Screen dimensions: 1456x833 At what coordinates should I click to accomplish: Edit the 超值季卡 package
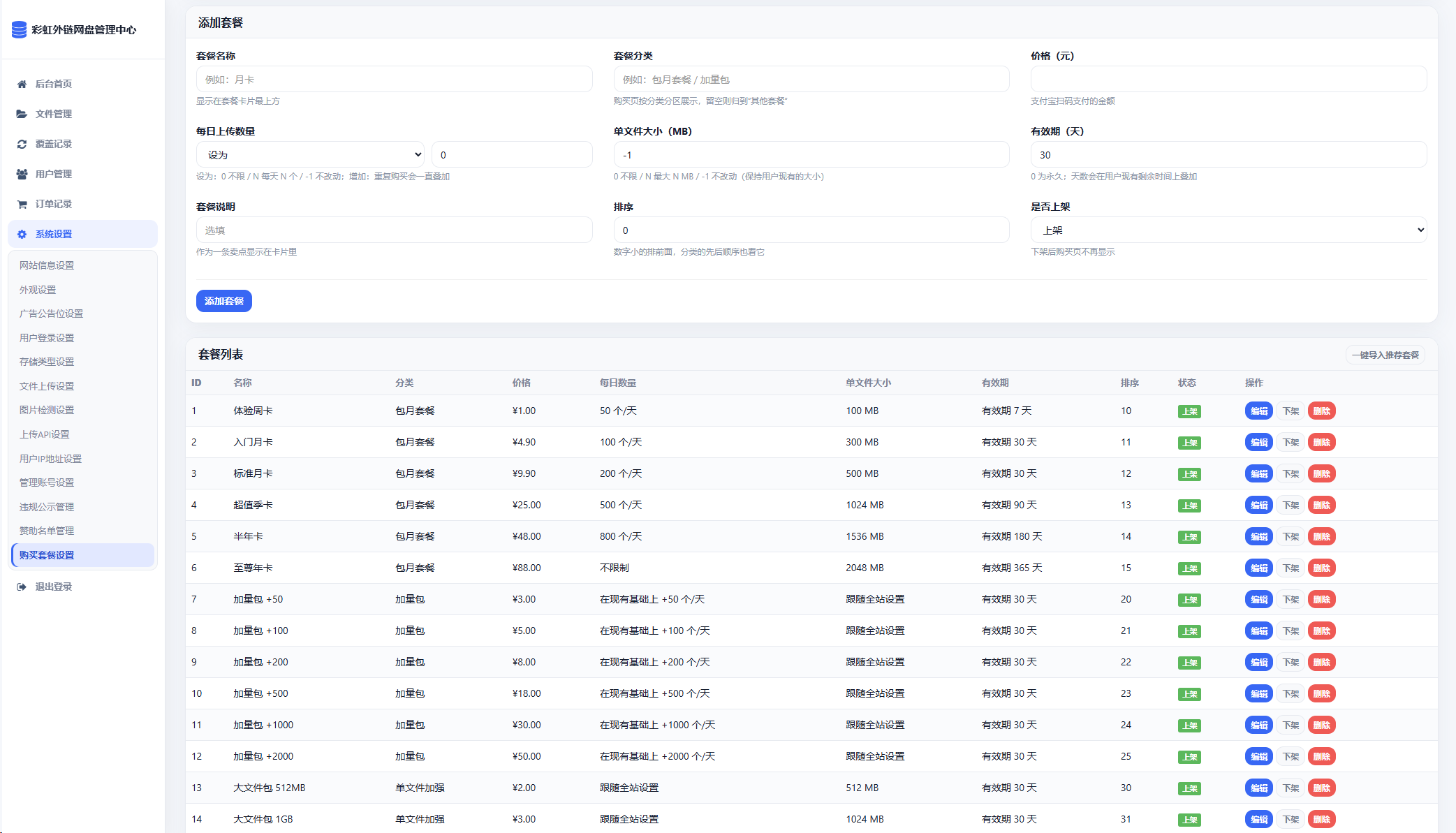point(1259,505)
